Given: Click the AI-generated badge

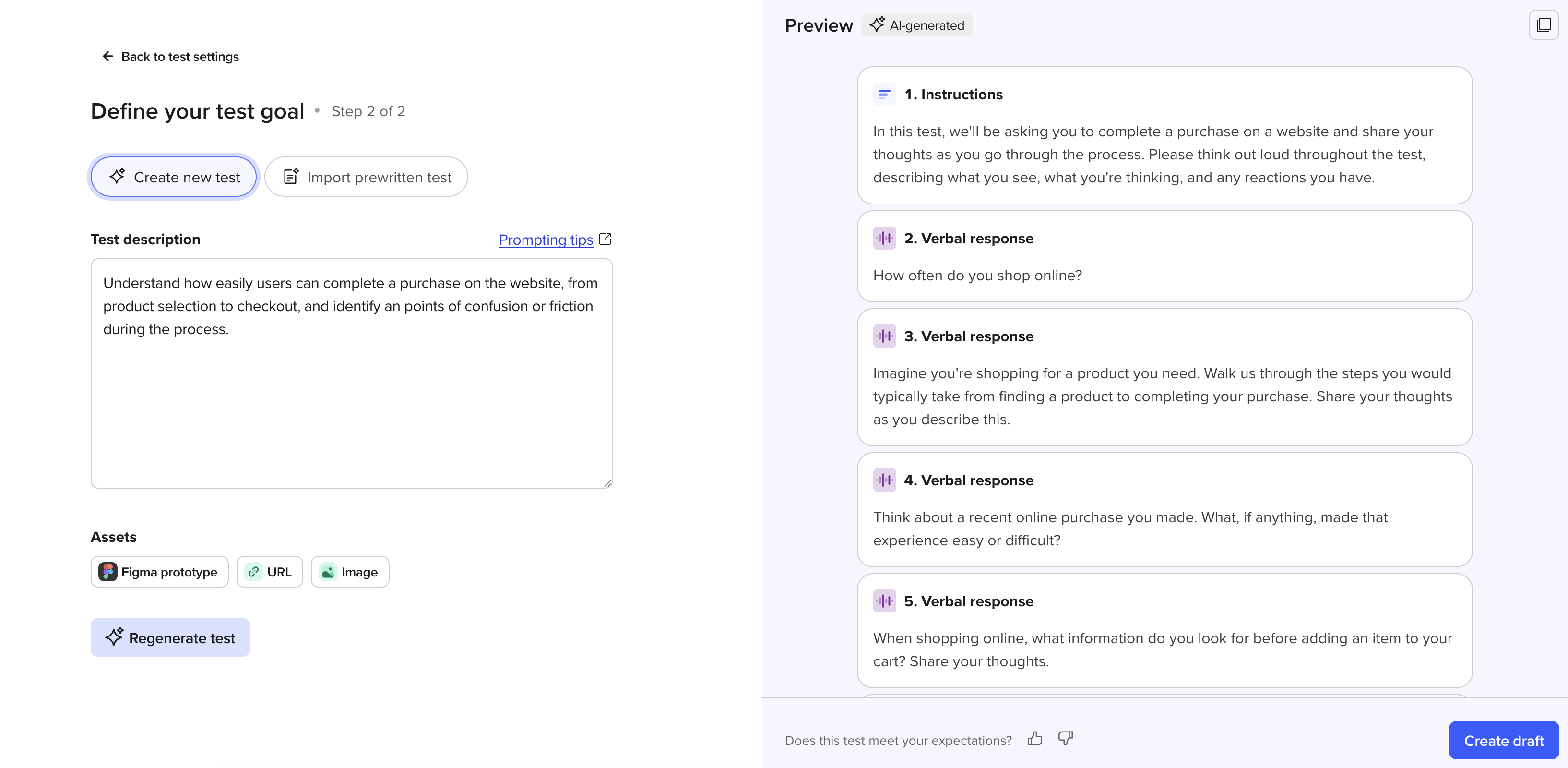Looking at the screenshot, I should pyautogui.click(x=917, y=25).
